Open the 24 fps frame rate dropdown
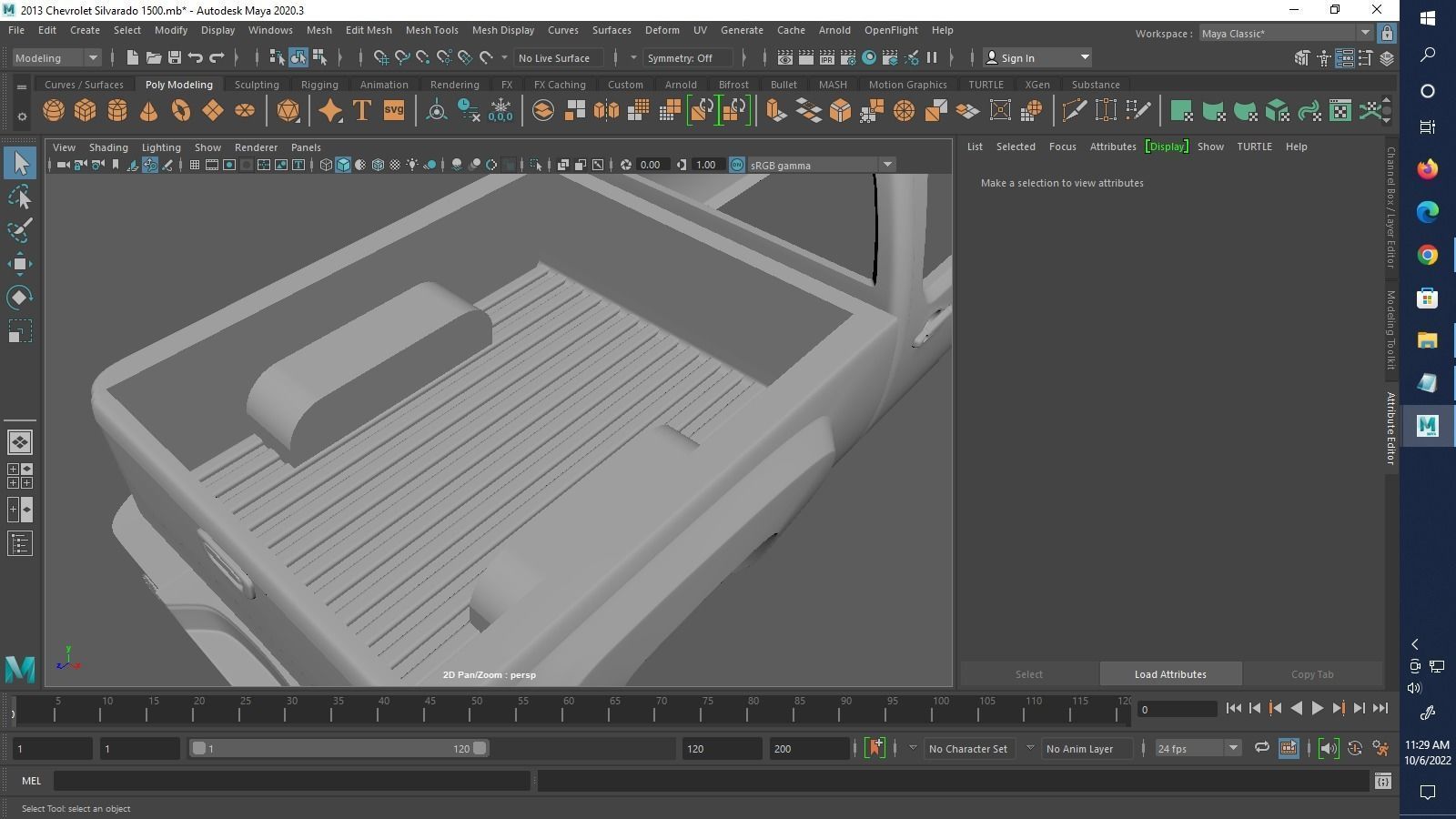The height and width of the screenshot is (819, 1456). click(1198, 748)
